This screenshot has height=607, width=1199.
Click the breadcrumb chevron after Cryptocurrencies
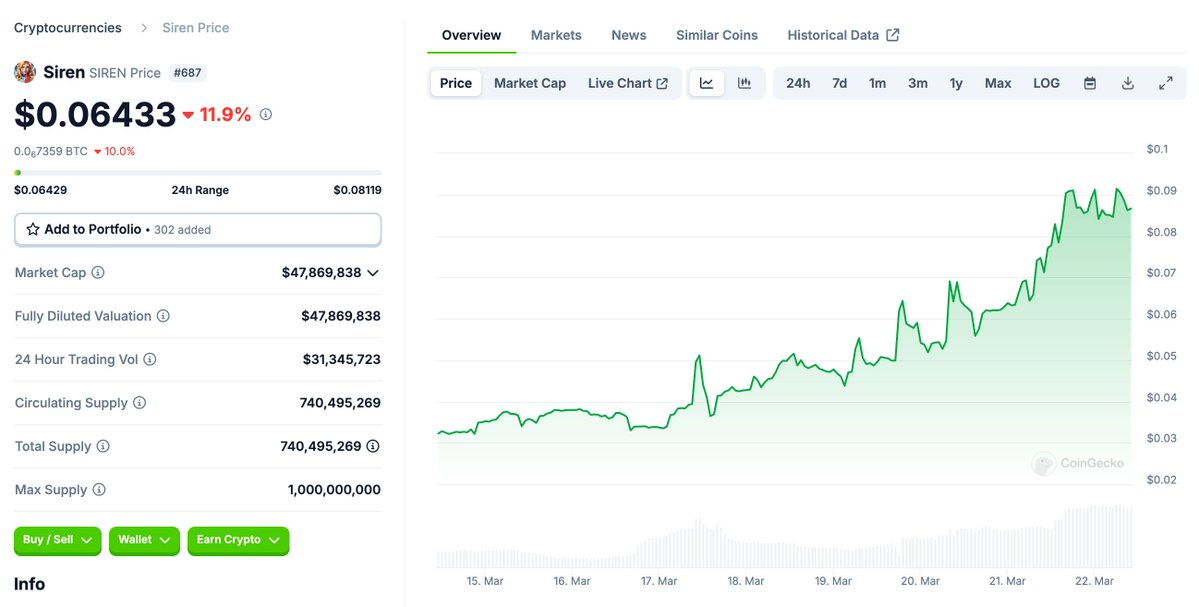click(143, 28)
